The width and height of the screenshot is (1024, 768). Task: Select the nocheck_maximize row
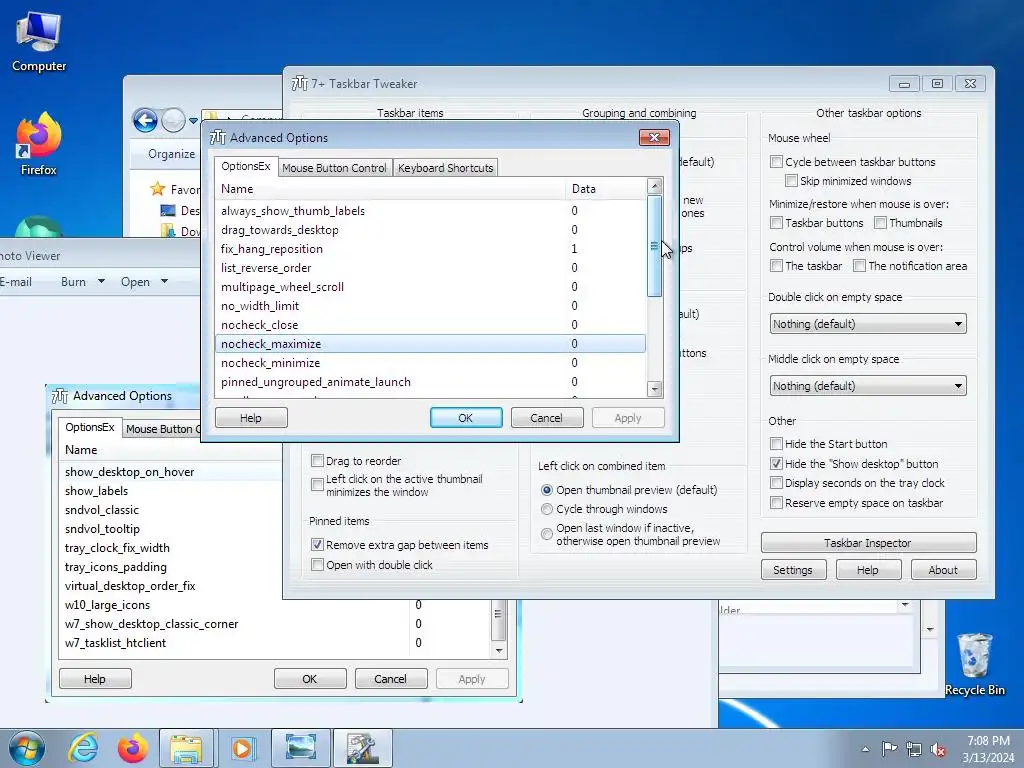(430, 344)
